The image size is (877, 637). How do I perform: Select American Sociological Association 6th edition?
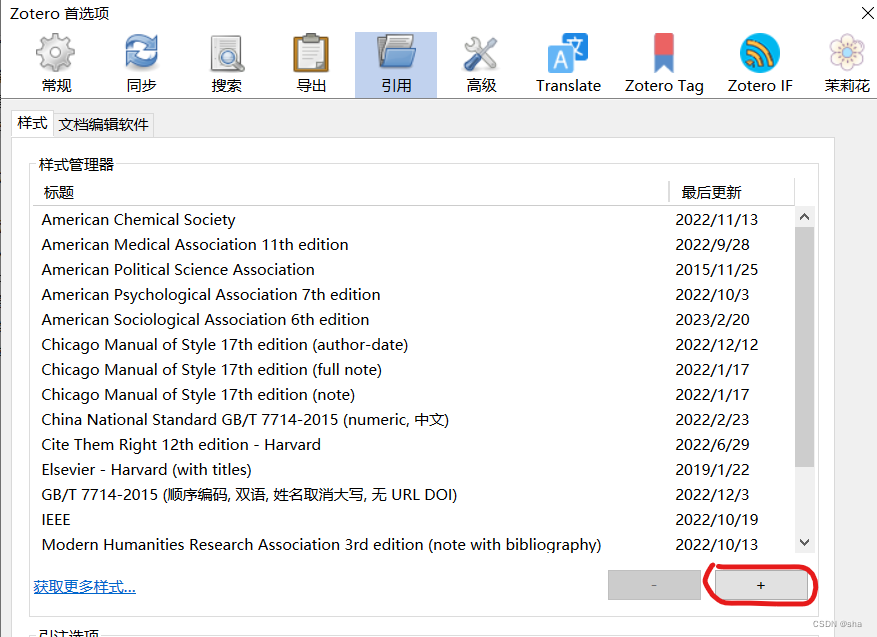(x=414, y=319)
